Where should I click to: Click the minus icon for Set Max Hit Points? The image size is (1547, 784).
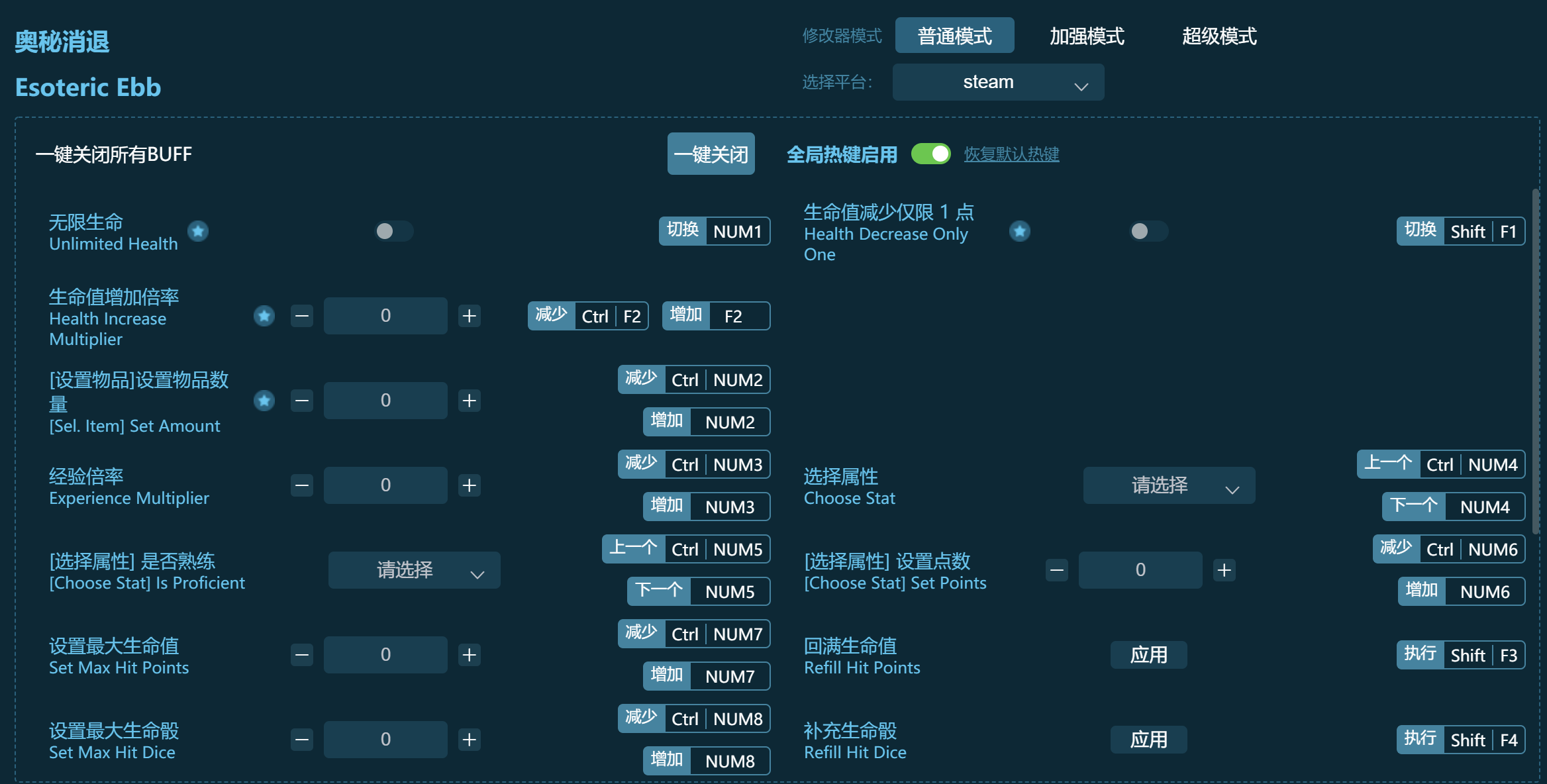(301, 654)
